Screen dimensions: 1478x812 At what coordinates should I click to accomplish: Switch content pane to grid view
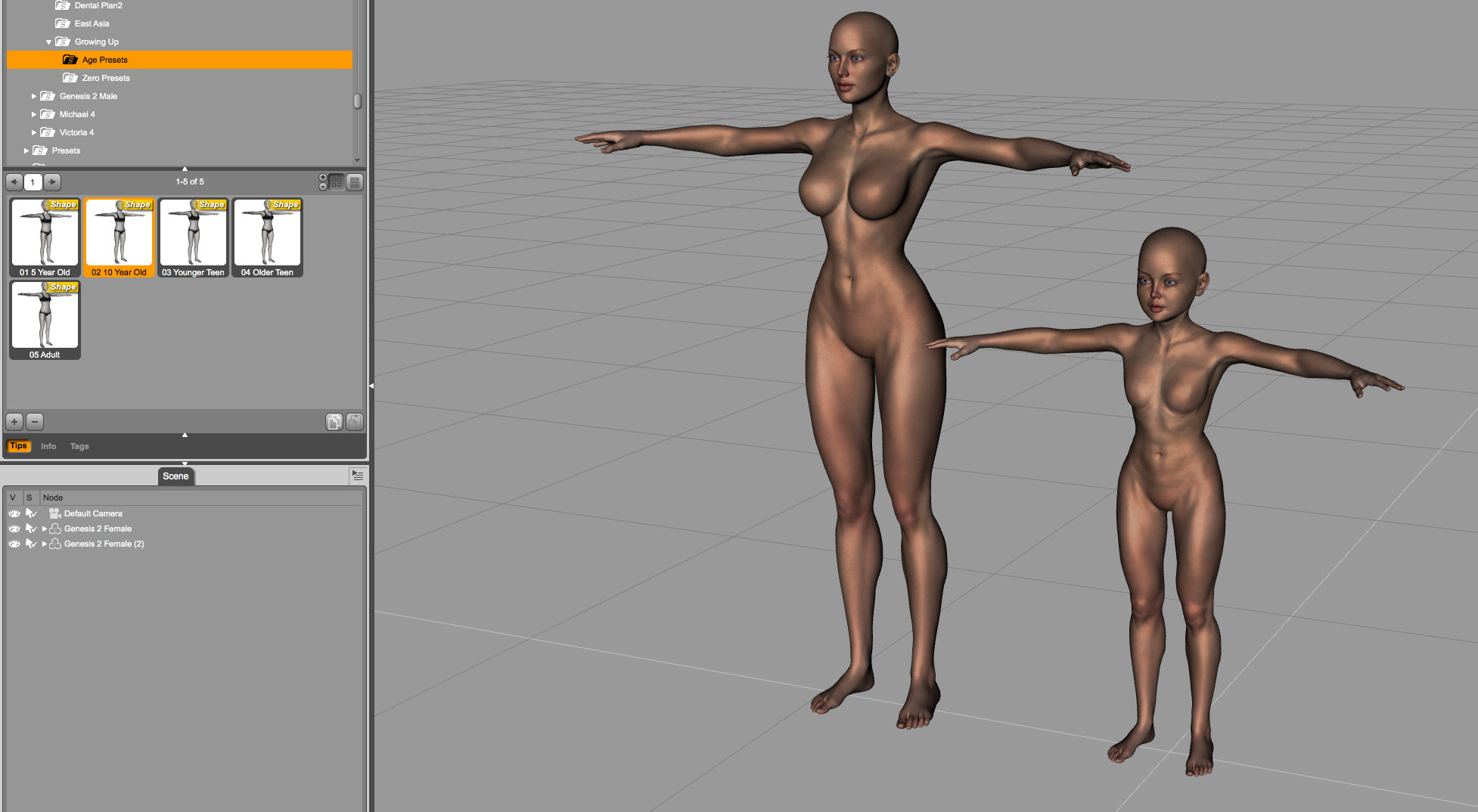(x=337, y=182)
